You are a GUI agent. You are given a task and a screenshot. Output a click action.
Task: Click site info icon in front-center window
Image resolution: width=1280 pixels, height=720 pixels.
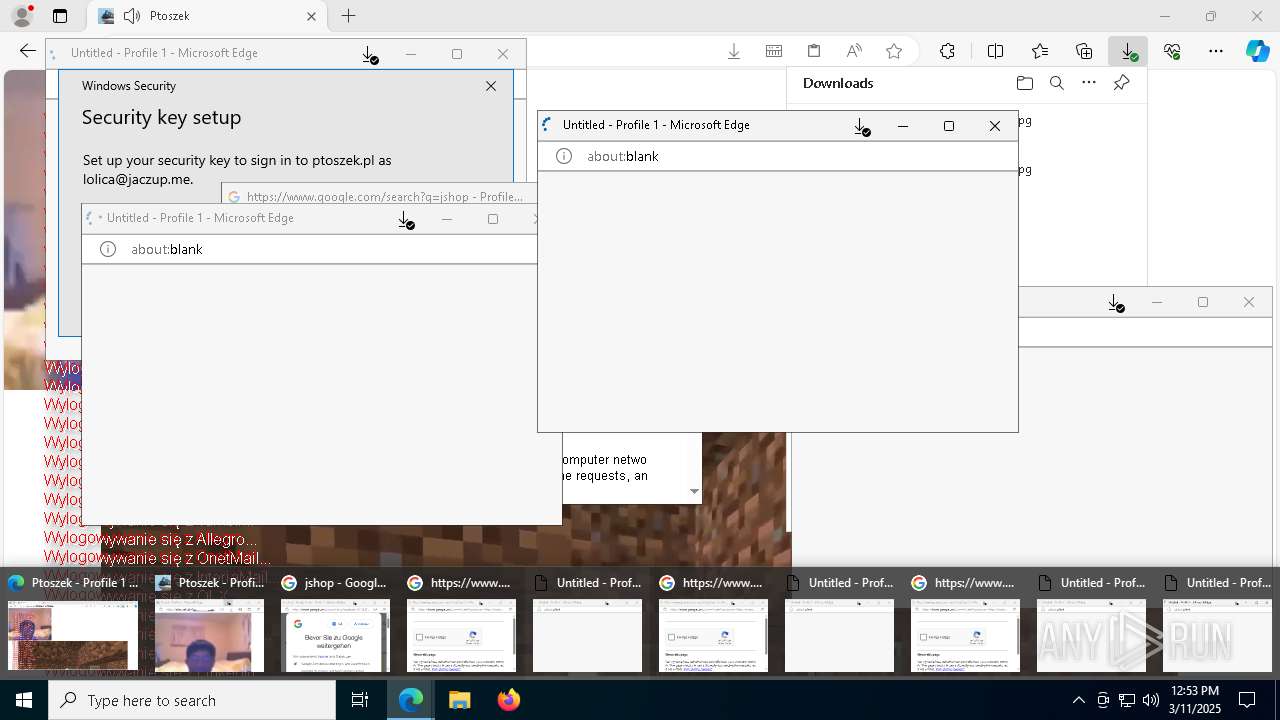pyautogui.click(x=564, y=156)
